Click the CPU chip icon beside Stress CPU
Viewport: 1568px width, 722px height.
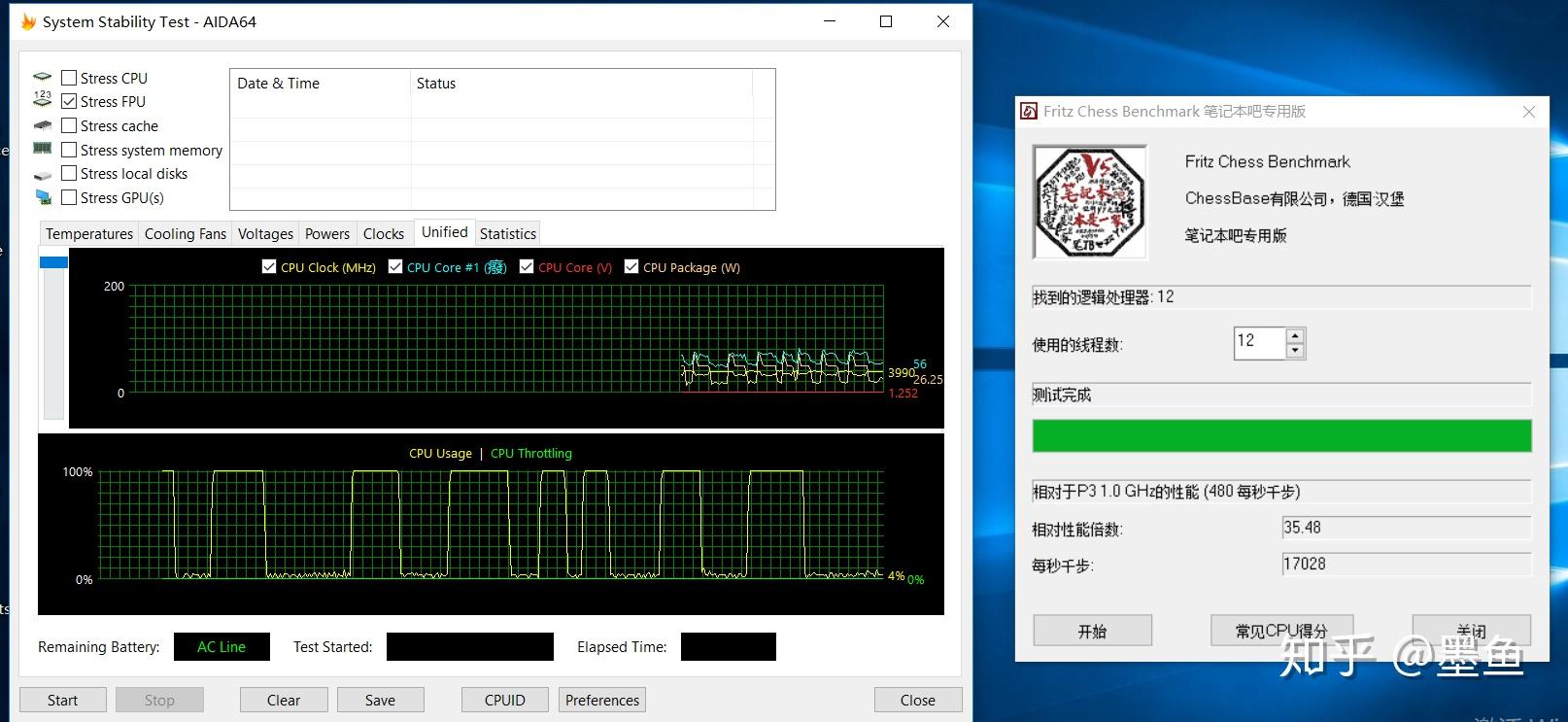[x=43, y=77]
